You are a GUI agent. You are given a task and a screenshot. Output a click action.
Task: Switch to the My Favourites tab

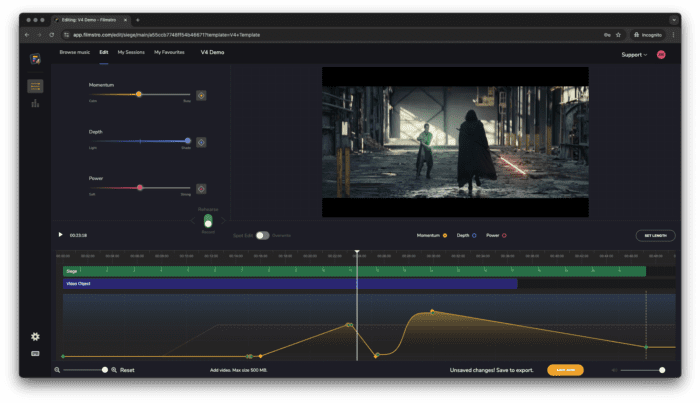169,51
